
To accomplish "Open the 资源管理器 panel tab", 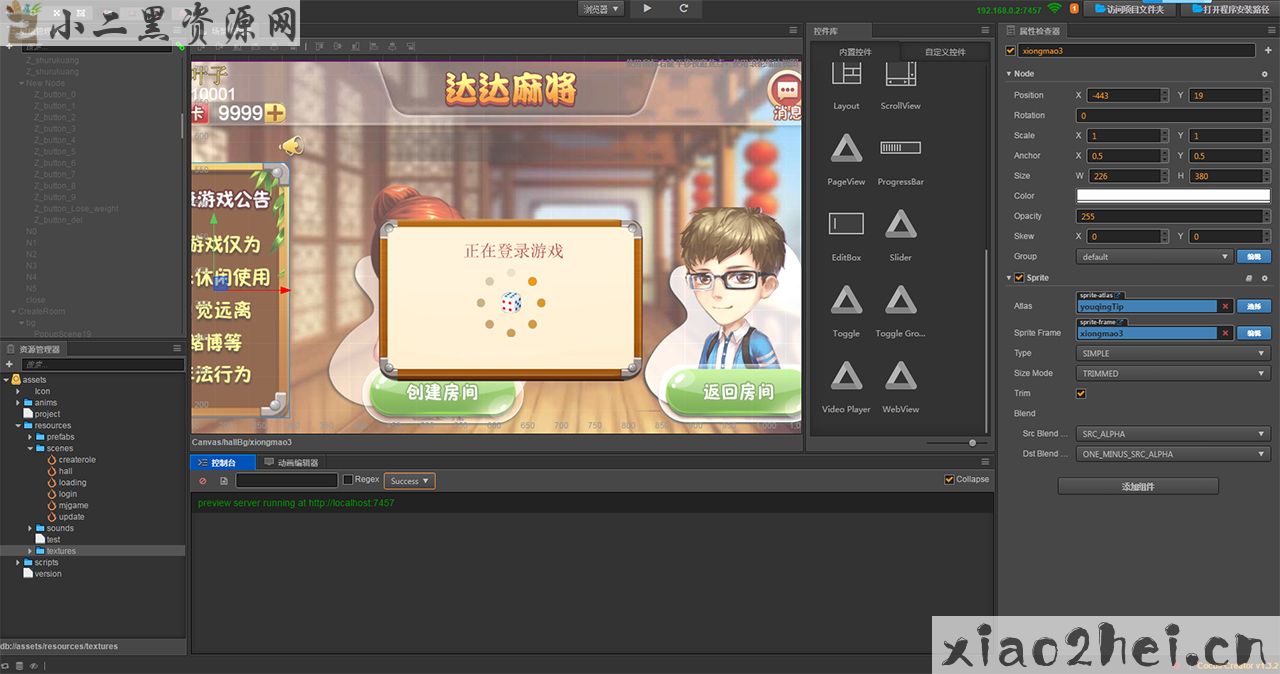I will tap(33, 349).
